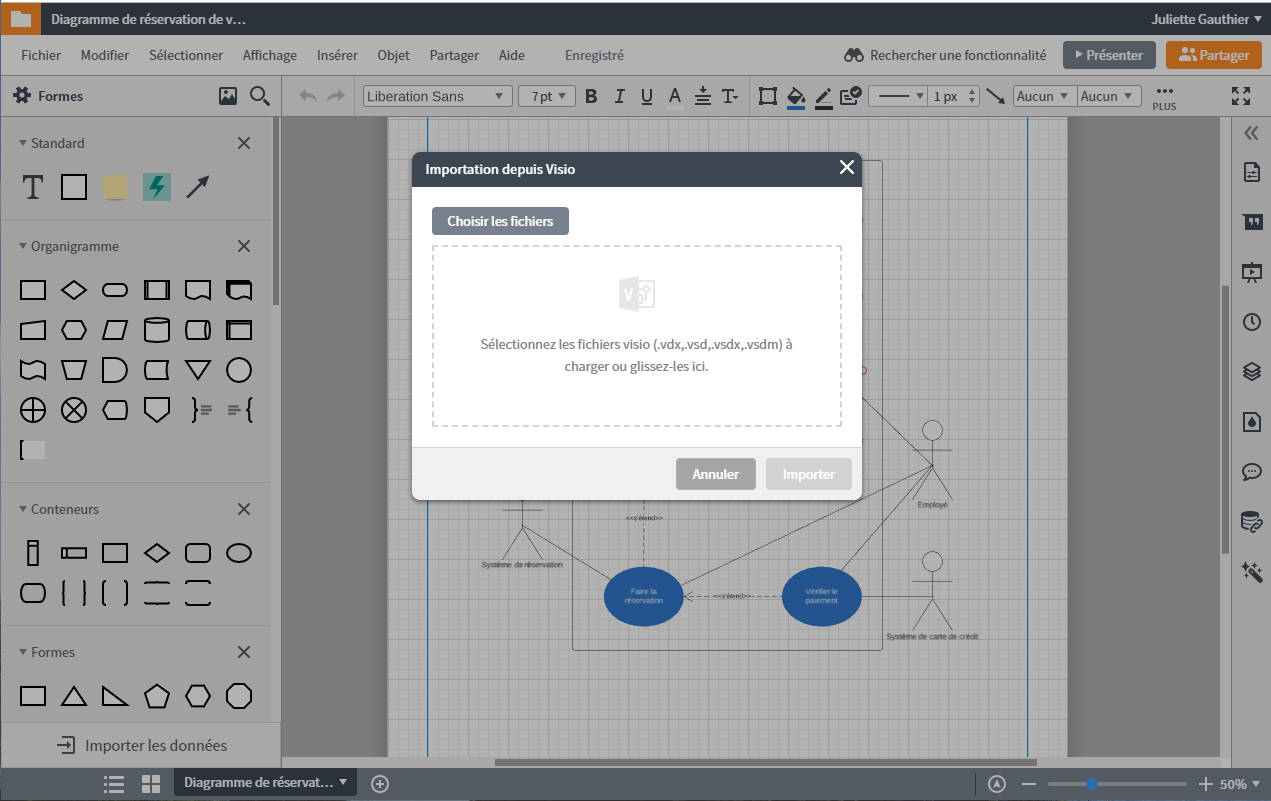1271x801 pixels.
Task: Open the Comments panel in right sidebar
Action: (x=1251, y=472)
